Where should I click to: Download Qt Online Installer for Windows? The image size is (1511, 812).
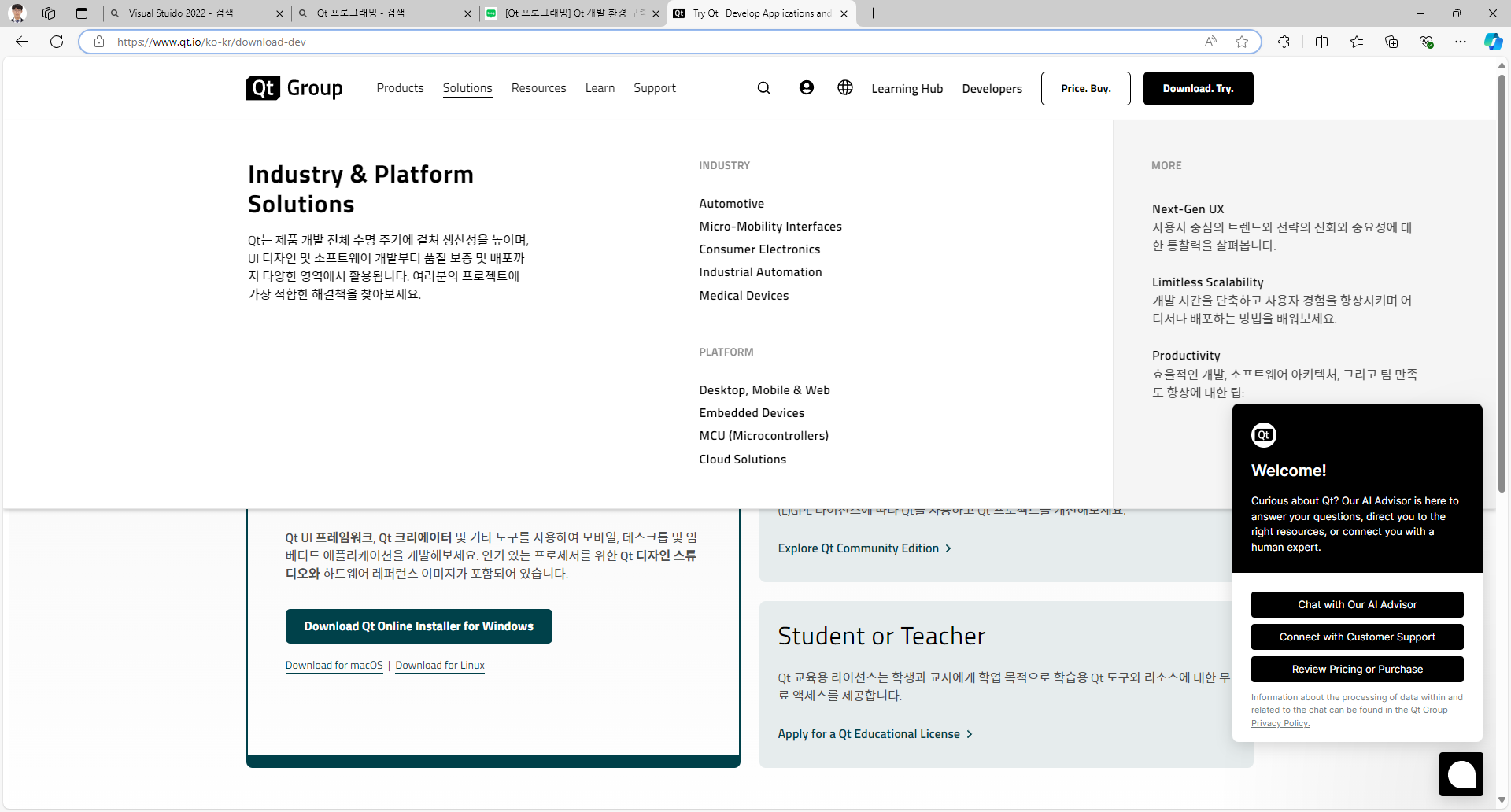point(419,626)
